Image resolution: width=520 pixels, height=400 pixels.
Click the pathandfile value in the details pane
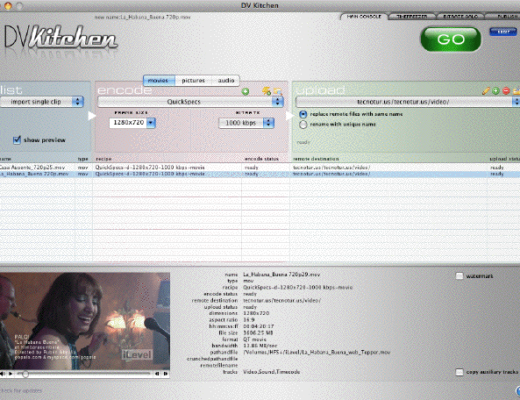317,352
